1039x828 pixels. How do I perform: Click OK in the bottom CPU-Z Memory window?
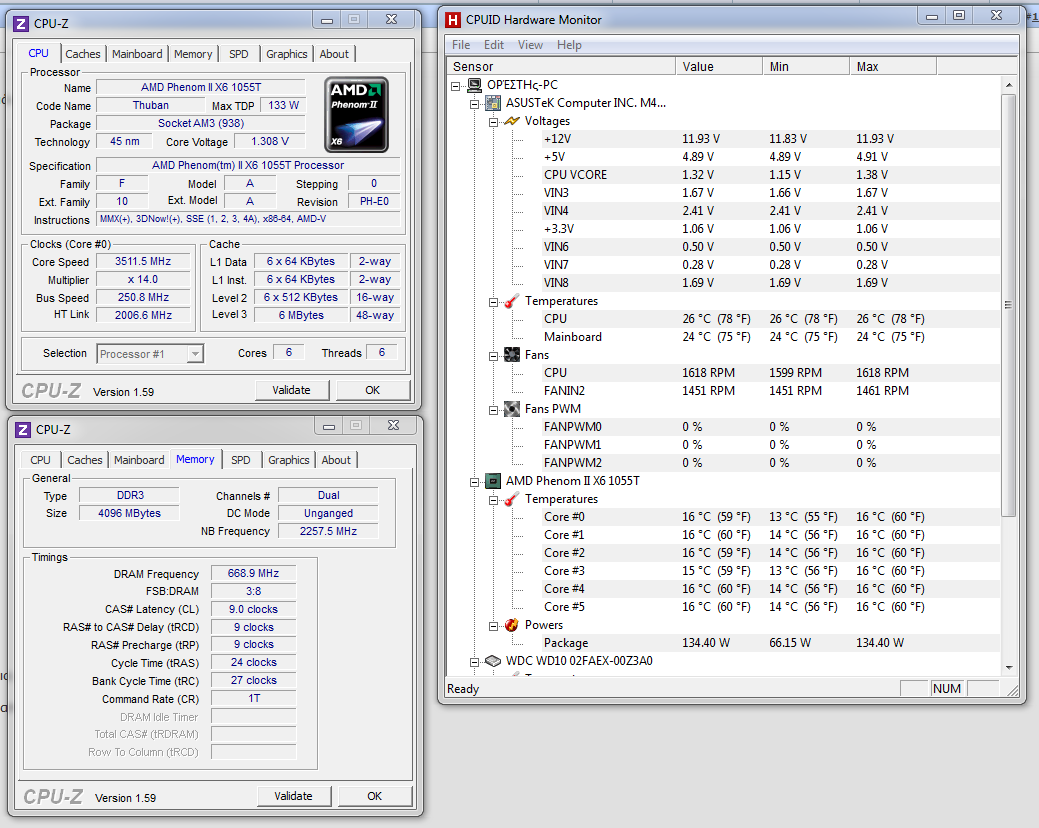coord(374,796)
